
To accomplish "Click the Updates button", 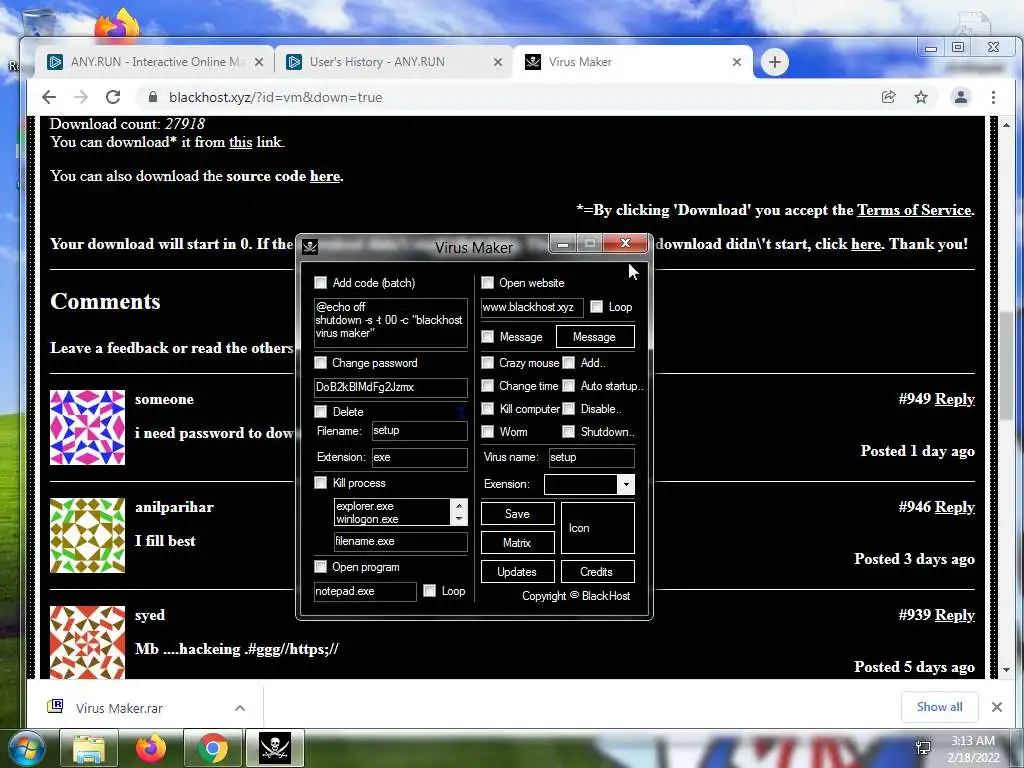I will [x=517, y=571].
